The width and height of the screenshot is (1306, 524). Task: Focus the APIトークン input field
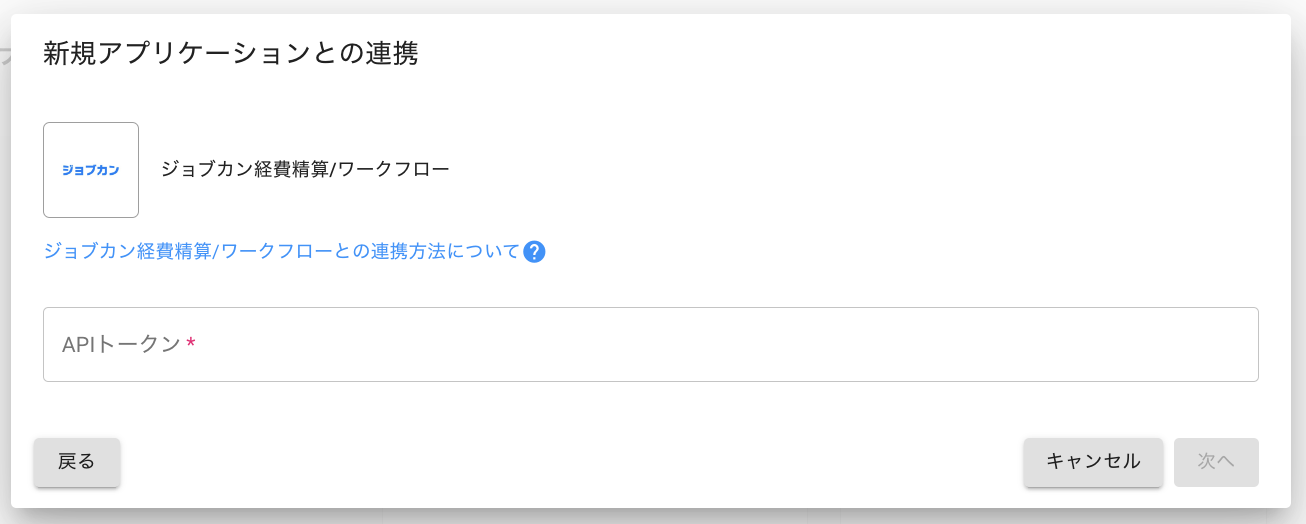[650, 344]
